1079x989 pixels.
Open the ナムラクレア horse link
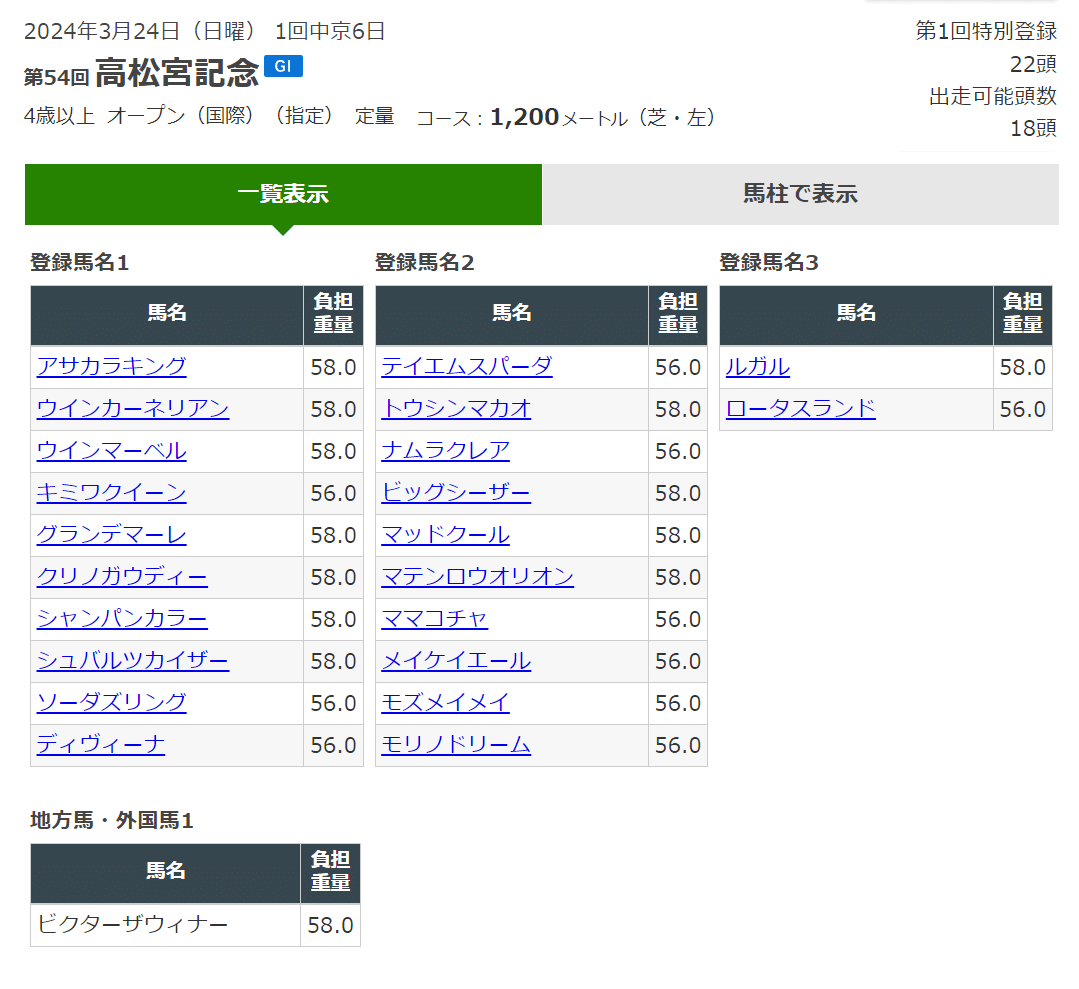click(x=445, y=451)
